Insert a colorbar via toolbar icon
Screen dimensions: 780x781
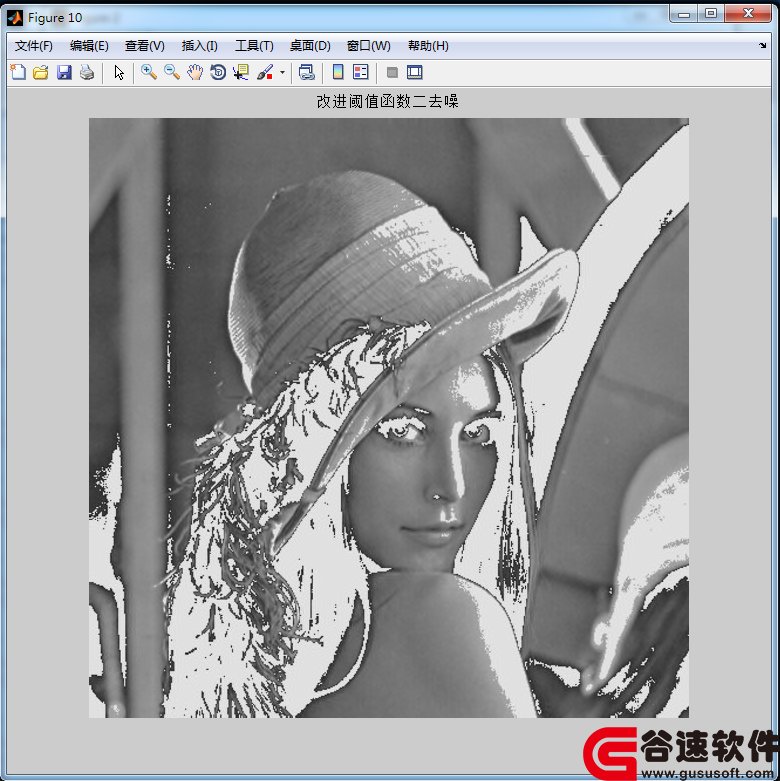338,72
